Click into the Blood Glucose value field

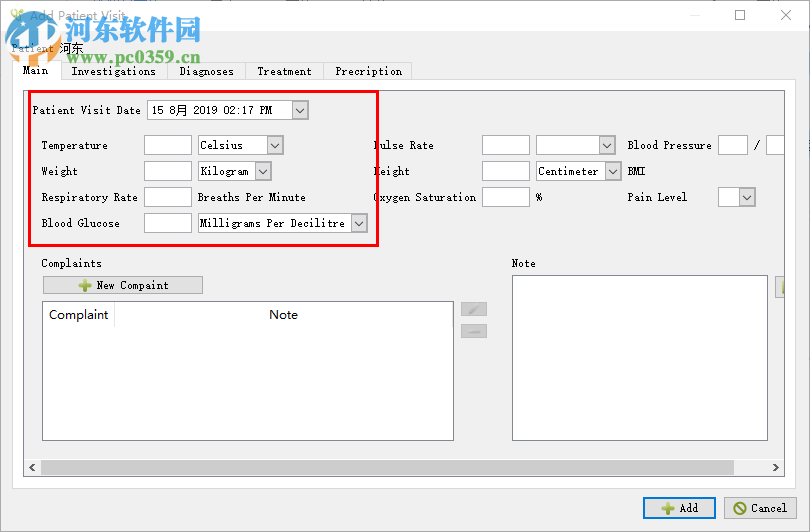coord(168,223)
